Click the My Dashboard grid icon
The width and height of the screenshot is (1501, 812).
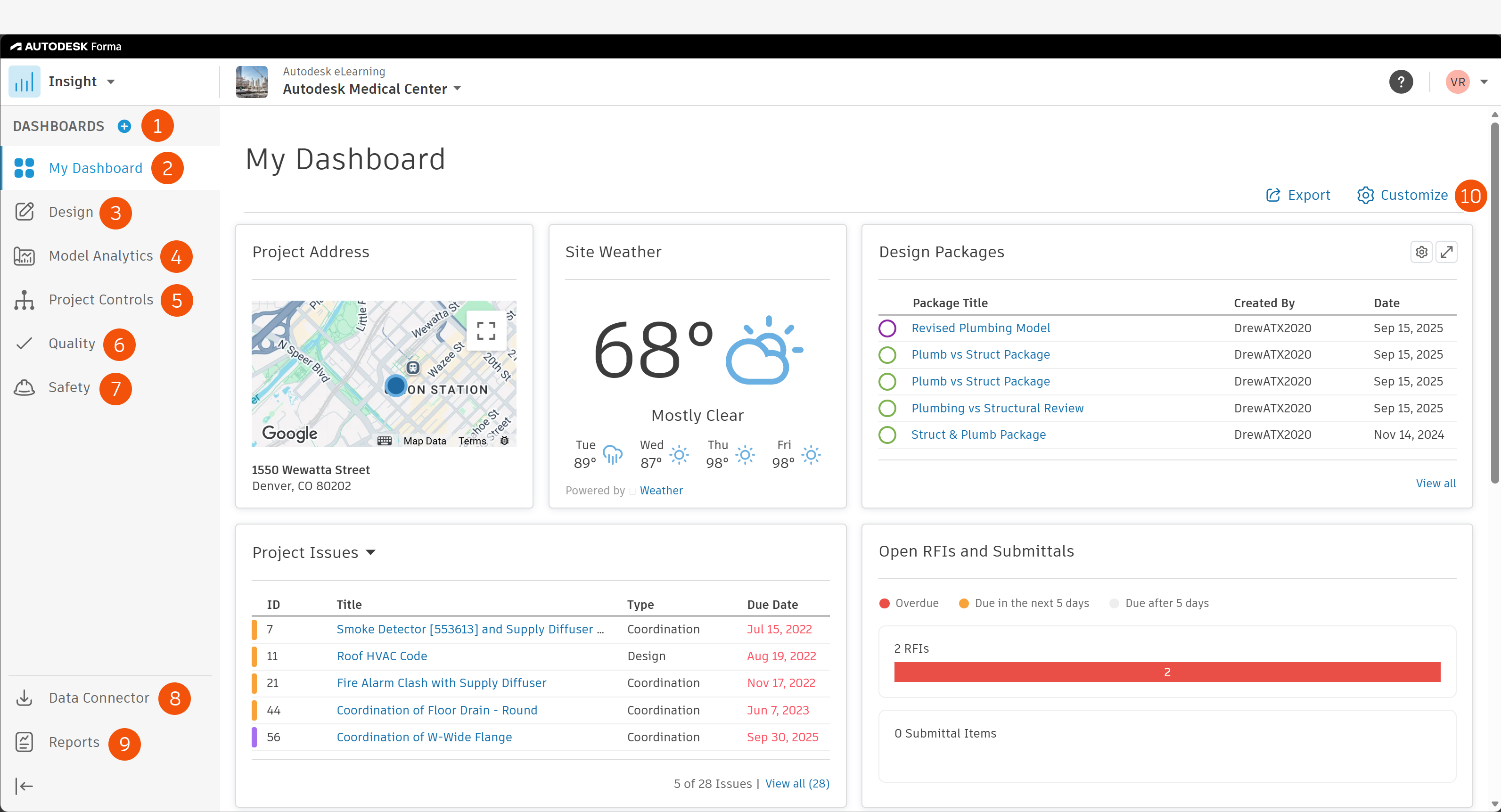(x=25, y=168)
